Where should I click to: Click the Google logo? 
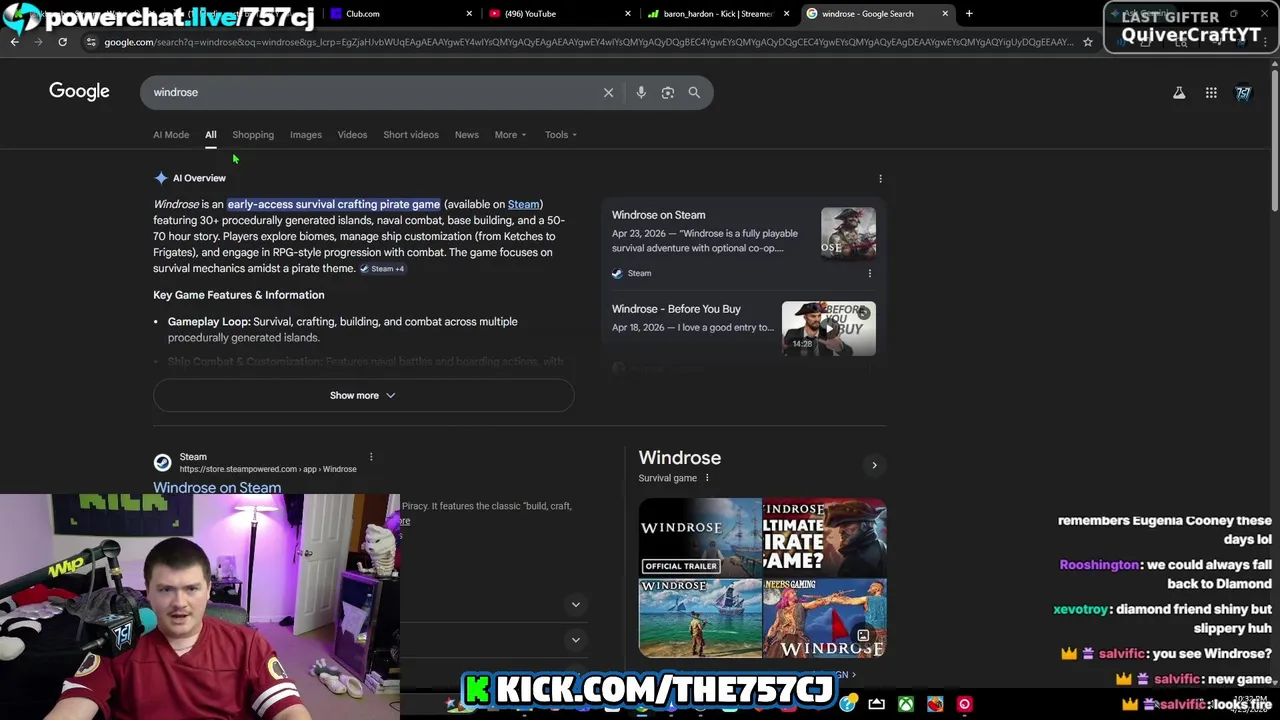coord(79,91)
